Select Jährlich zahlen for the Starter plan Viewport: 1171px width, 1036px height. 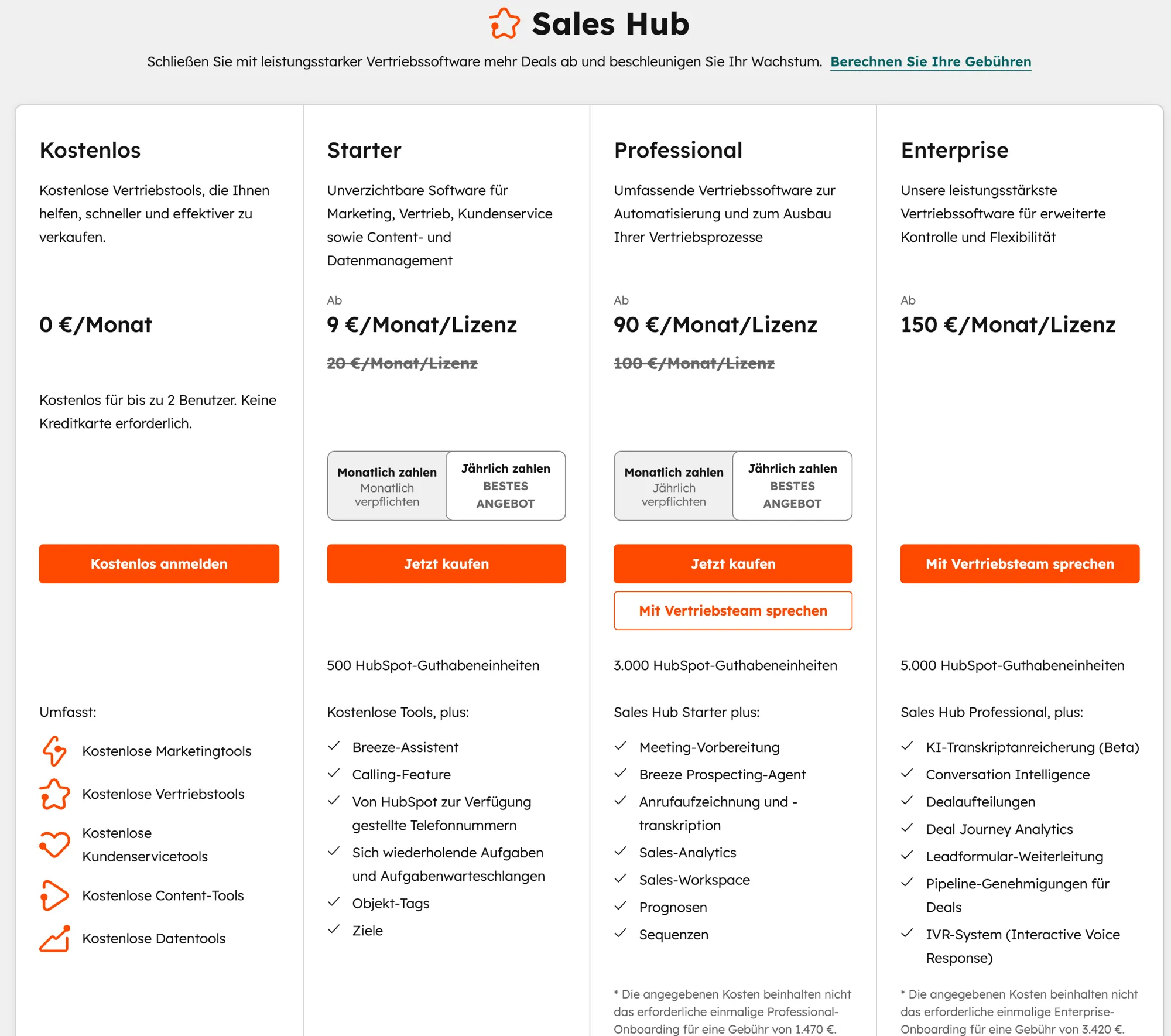click(x=506, y=486)
